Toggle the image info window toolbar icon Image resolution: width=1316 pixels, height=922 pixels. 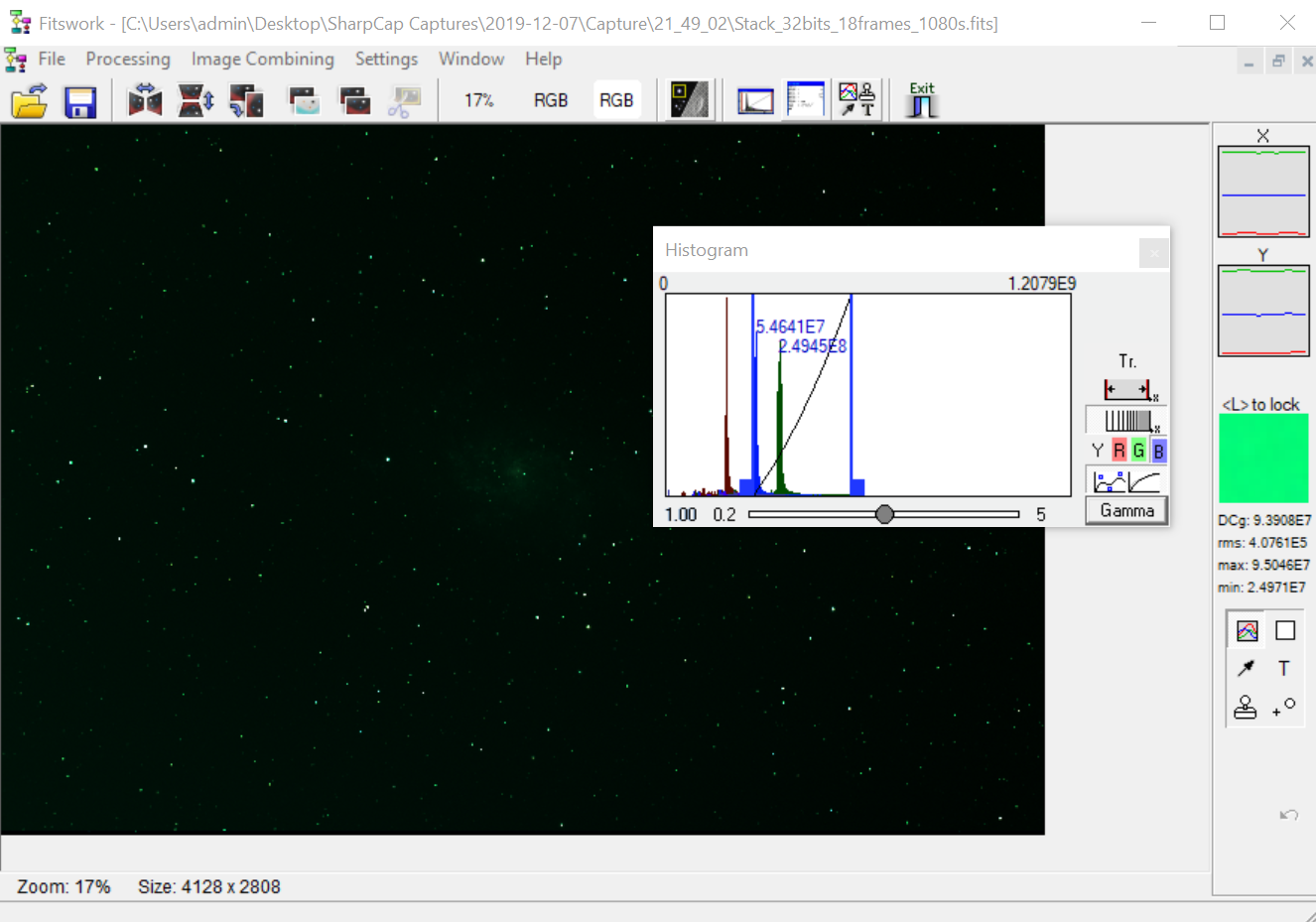click(x=805, y=100)
